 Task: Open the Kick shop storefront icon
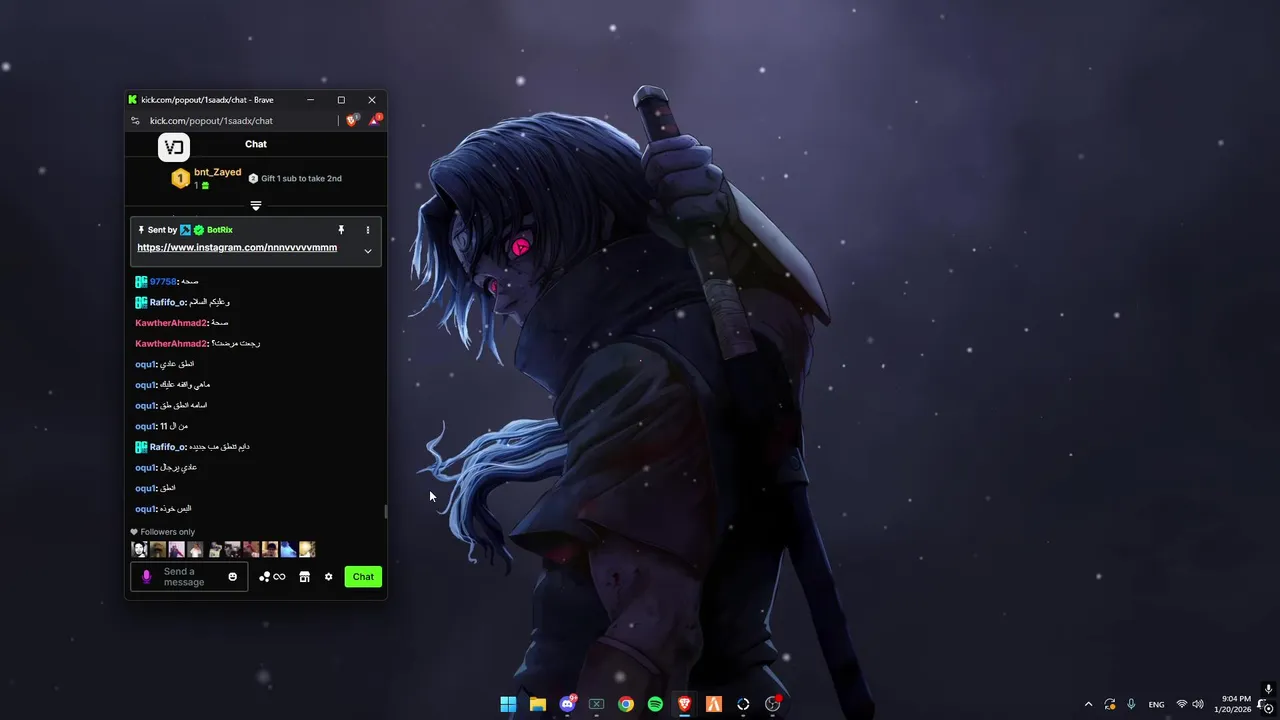pos(304,577)
